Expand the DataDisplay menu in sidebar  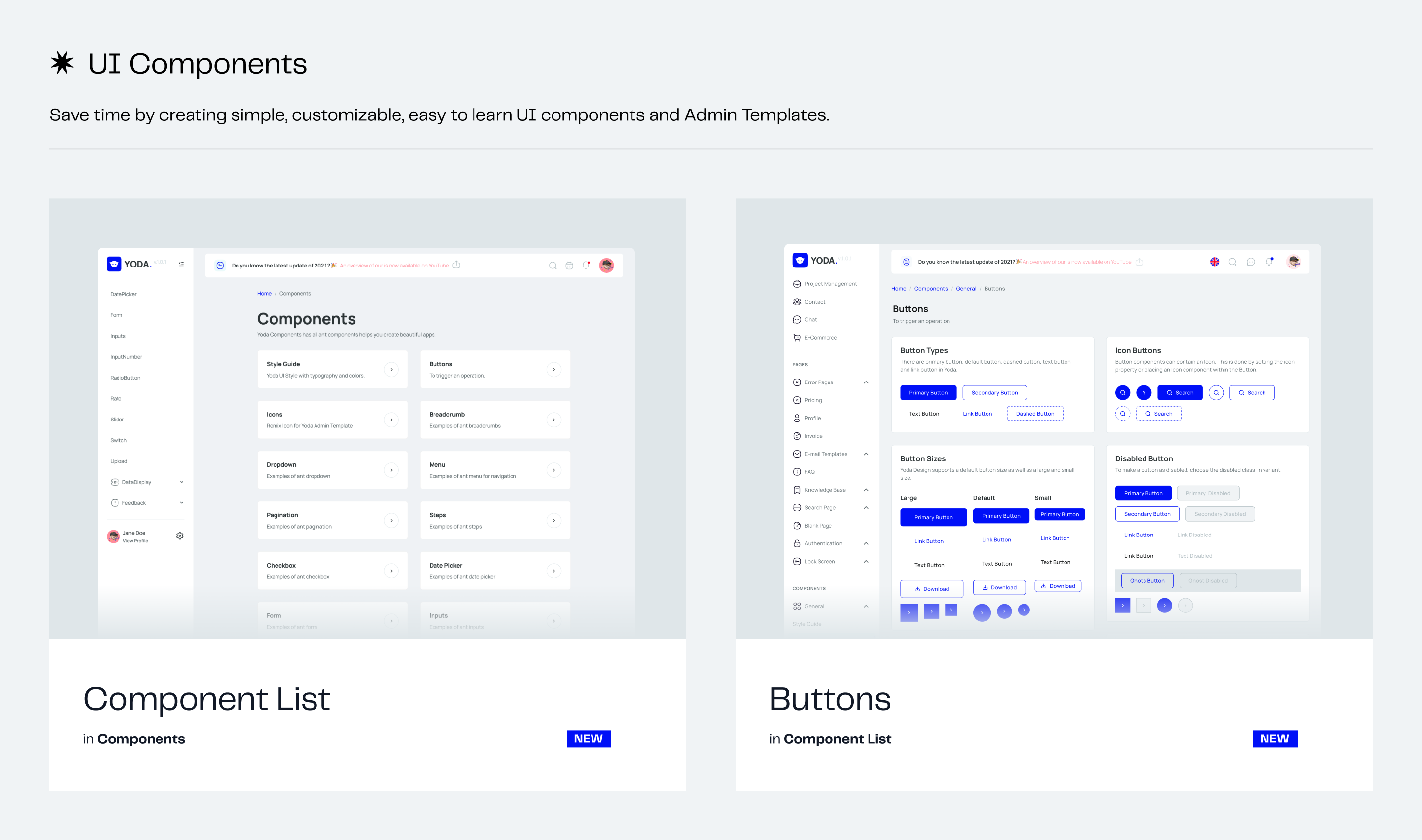pyautogui.click(x=147, y=482)
